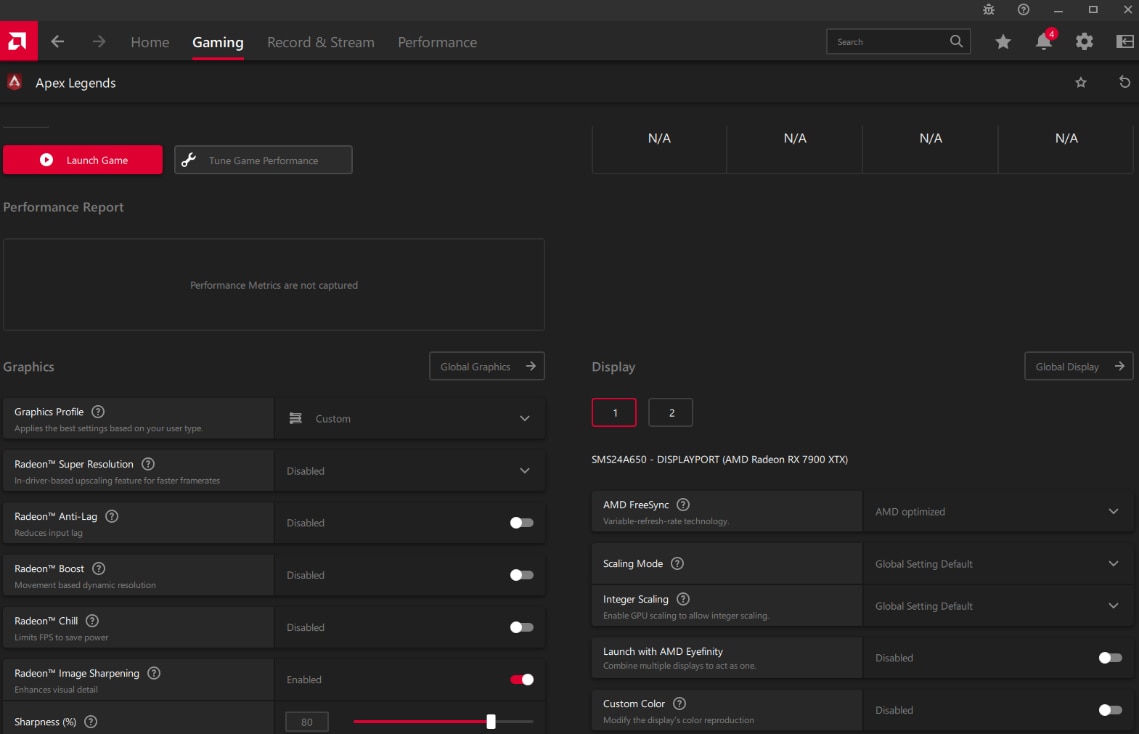Image resolution: width=1139 pixels, height=734 pixels.
Task: Enable Radeon Boost toggle
Action: [x=522, y=575]
